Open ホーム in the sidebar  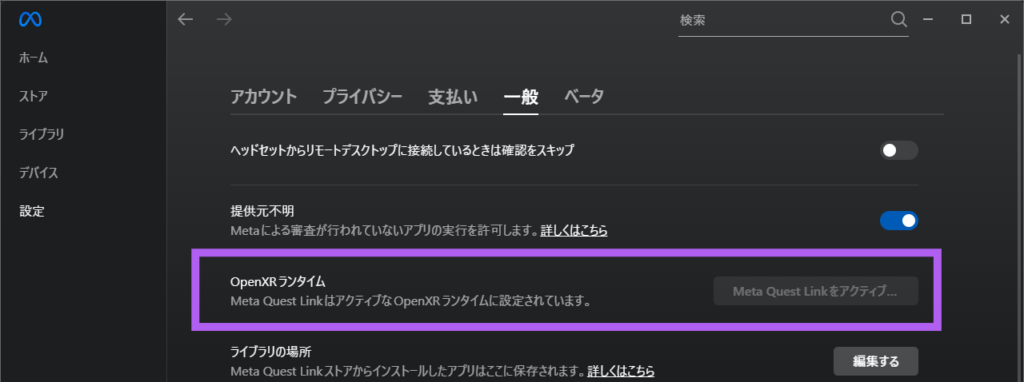tap(34, 58)
